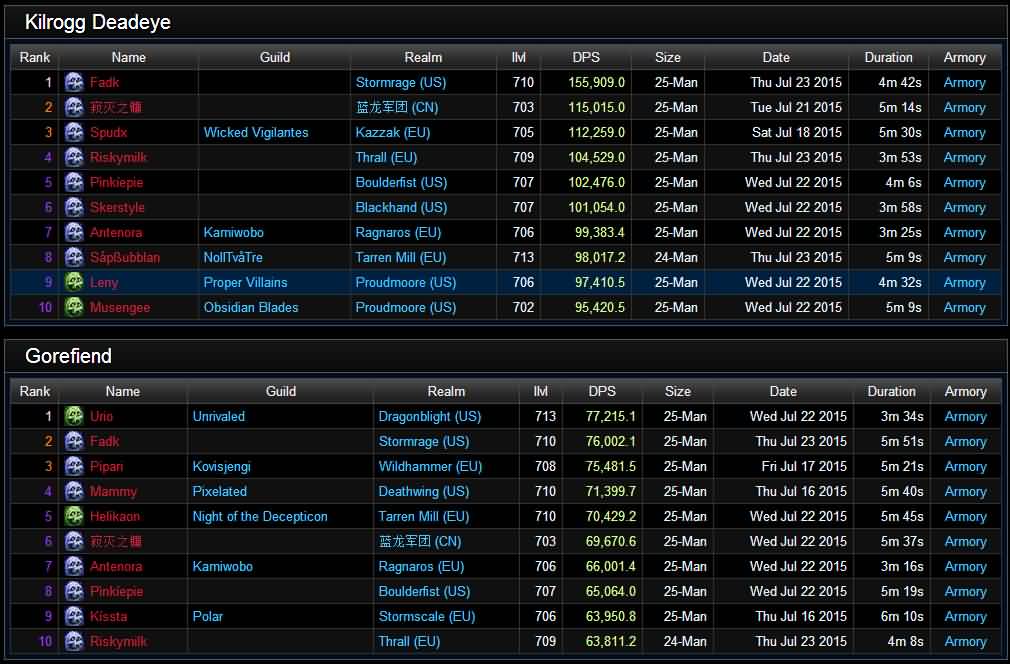Click the spec icon next to Fadk in Kilrogg Deadeye table
1010x664 pixels.
(x=74, y=82)
